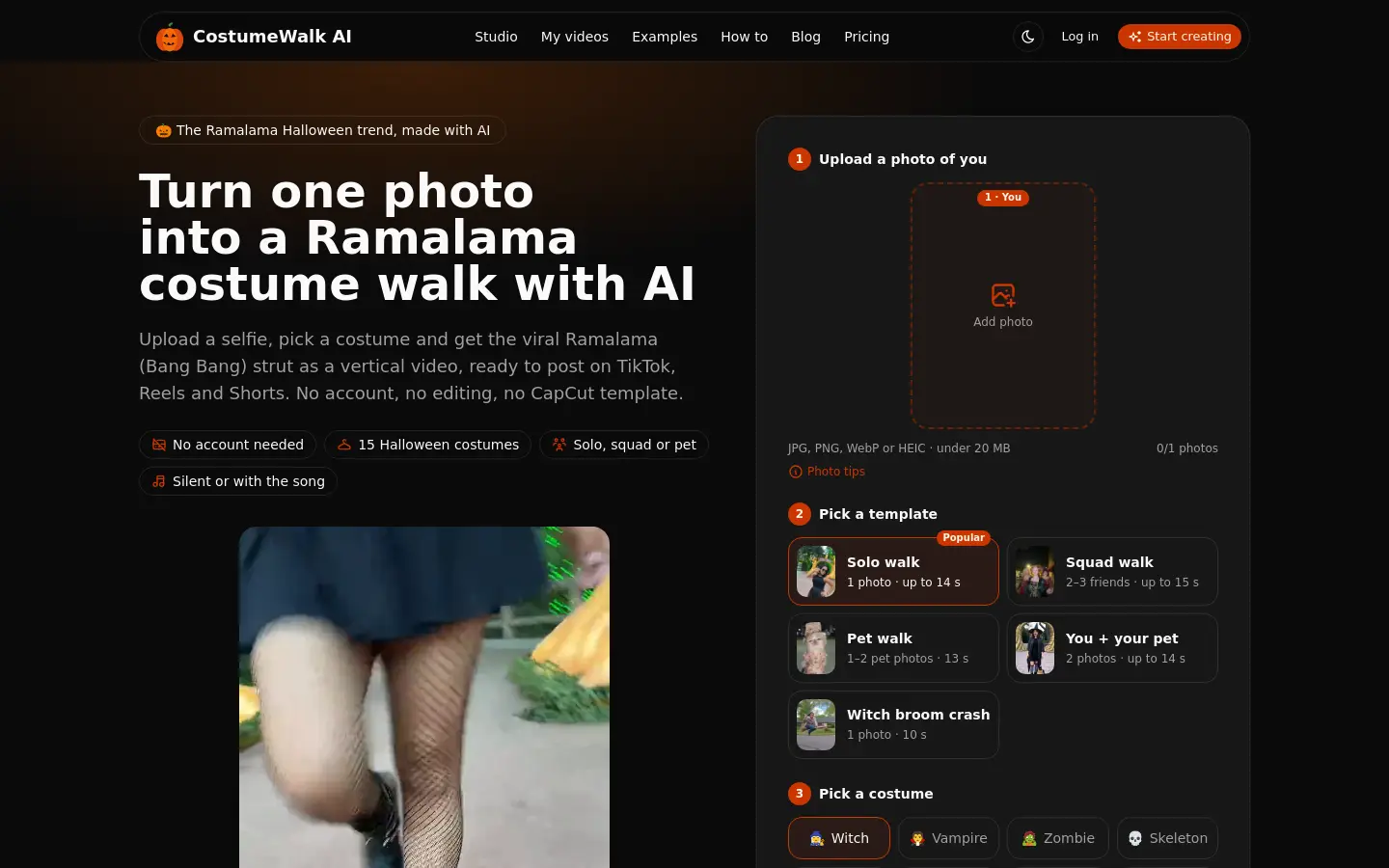Viewport: 1389px width, 868px height.
Task: Click the sparkle icon in Start creating
Action: click(1135, 37)
